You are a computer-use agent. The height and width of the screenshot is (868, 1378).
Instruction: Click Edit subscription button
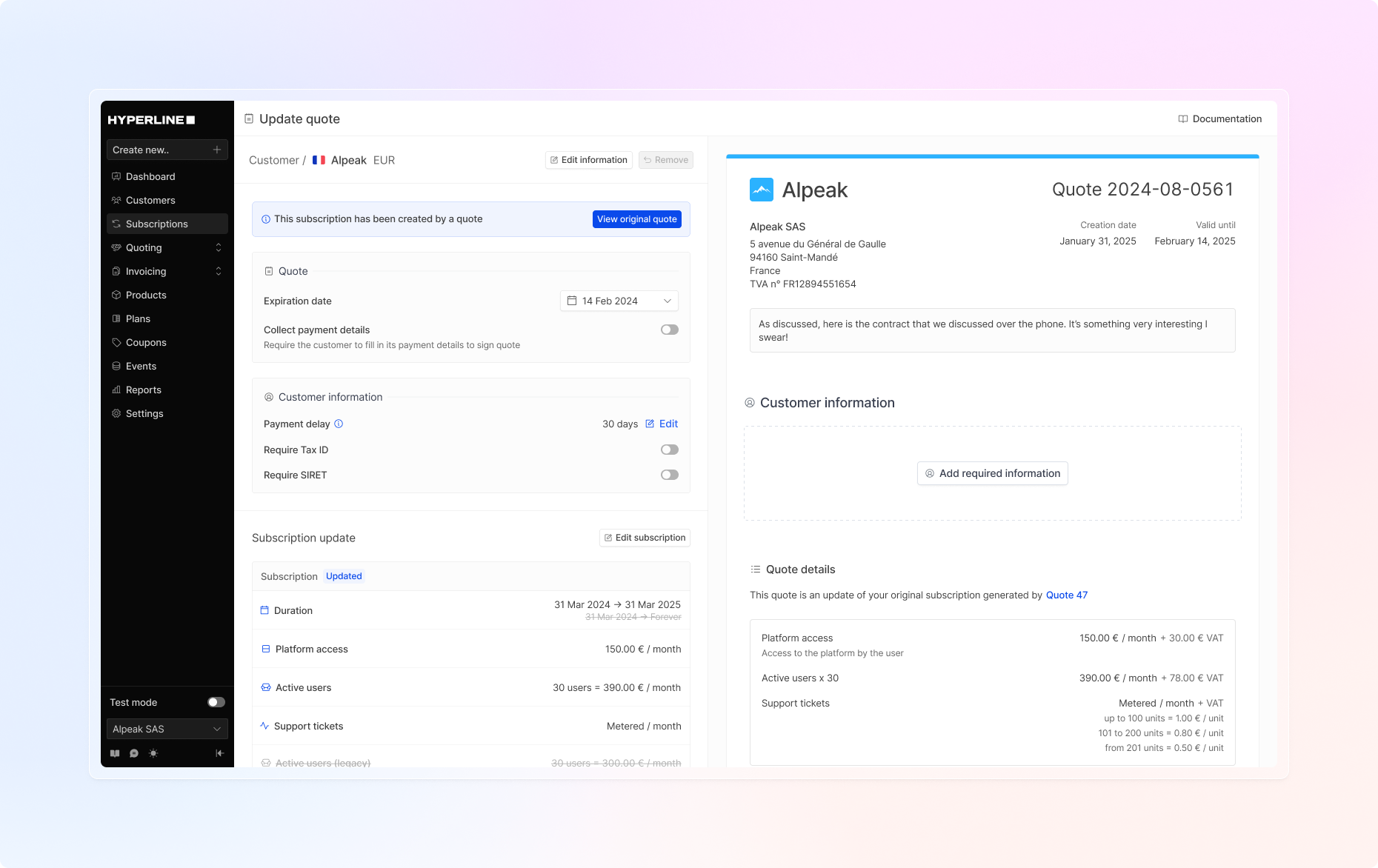(645, 538)
